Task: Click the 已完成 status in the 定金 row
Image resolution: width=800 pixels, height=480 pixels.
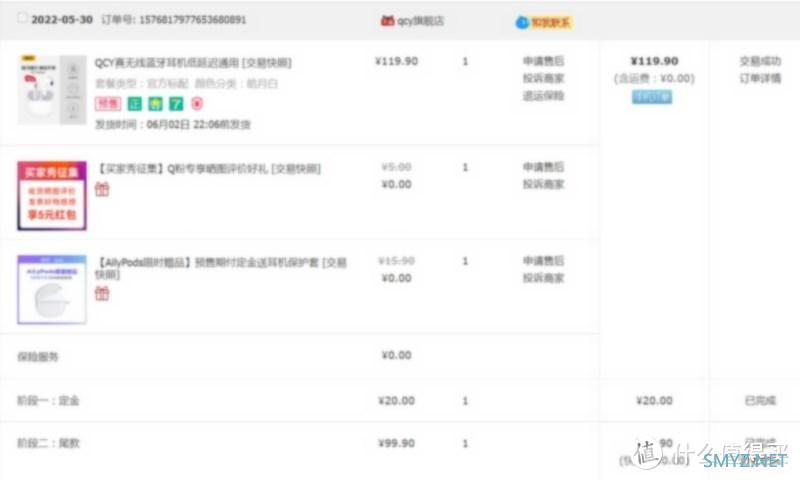Action: (x=760, y=400)
